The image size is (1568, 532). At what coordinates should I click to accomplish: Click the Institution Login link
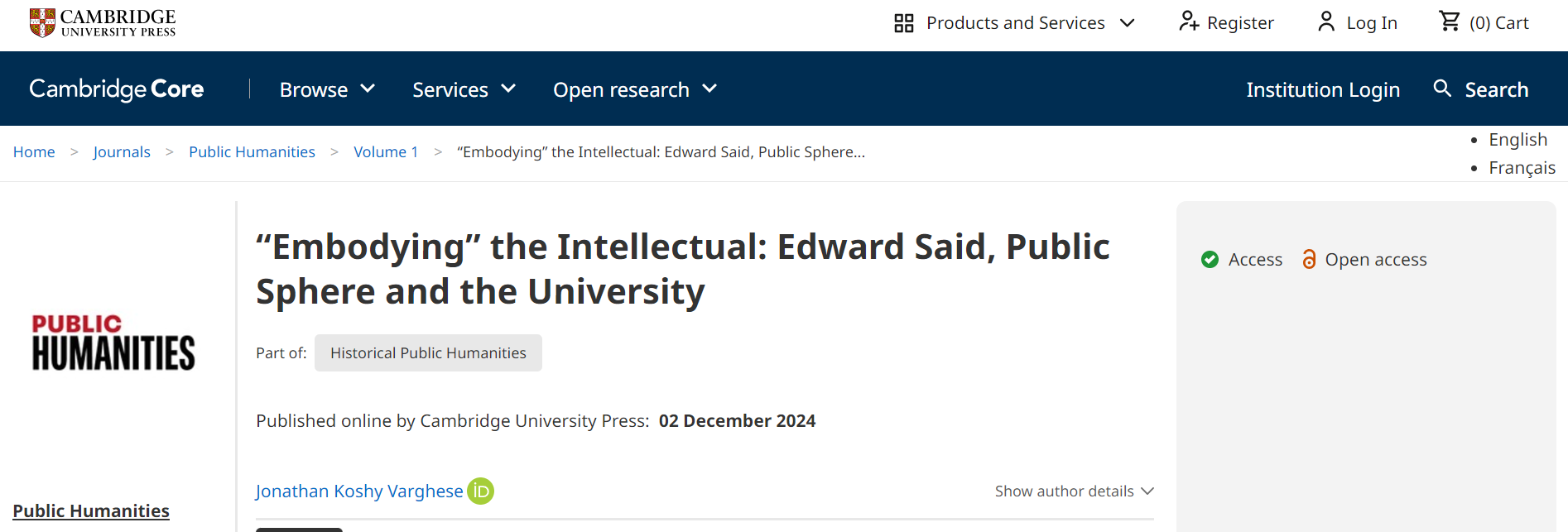click(x=1322, y=89)
